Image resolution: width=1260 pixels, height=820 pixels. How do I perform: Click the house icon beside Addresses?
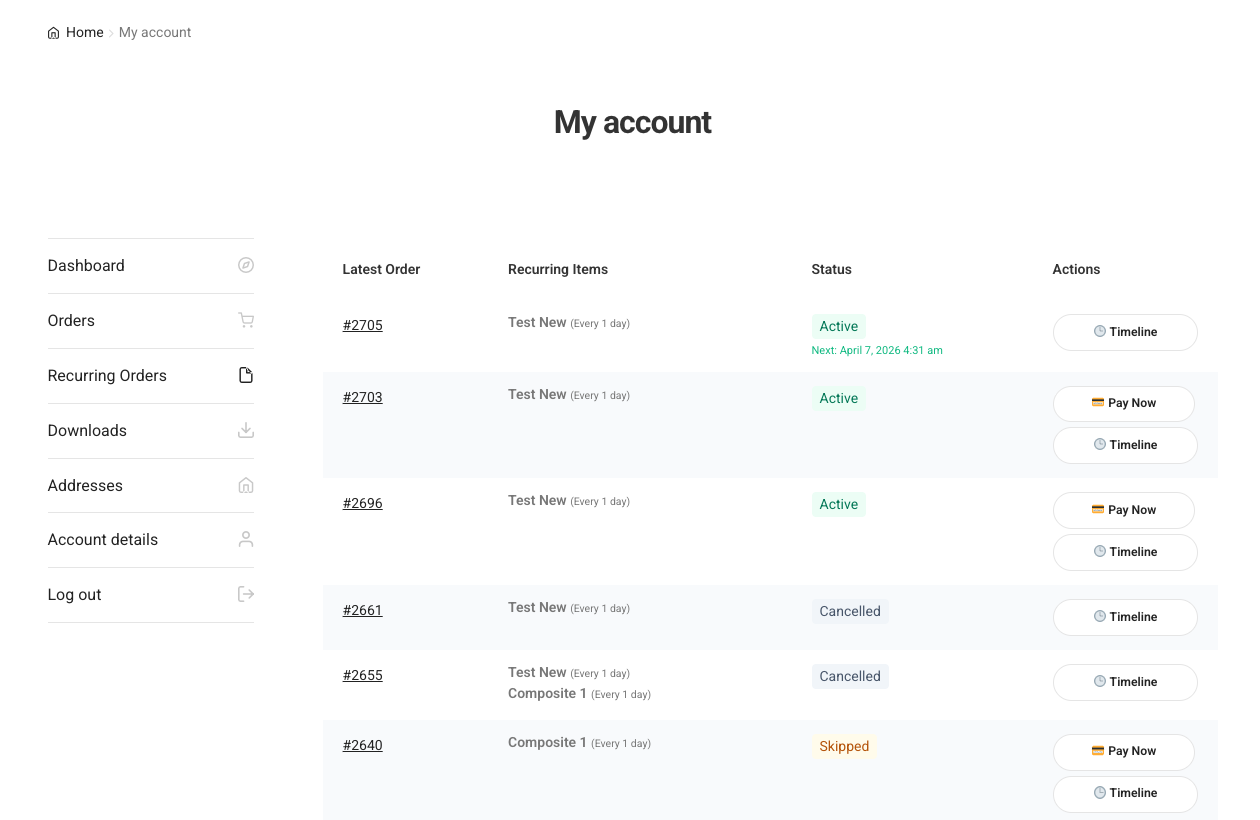click(x=246, y=485)
